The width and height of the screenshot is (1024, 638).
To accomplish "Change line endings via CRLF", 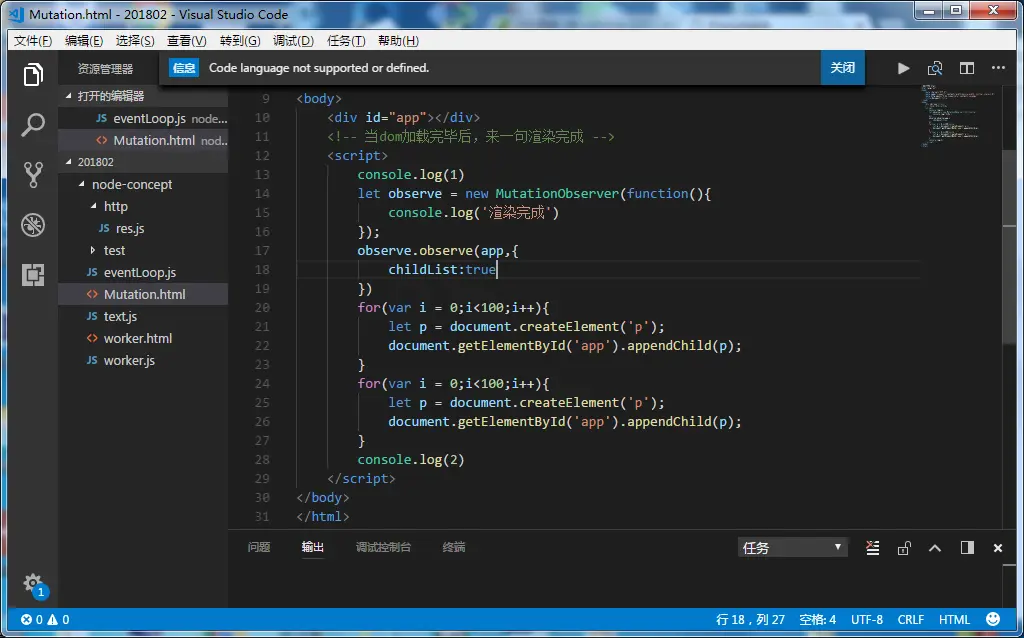I will click(910, 620).
